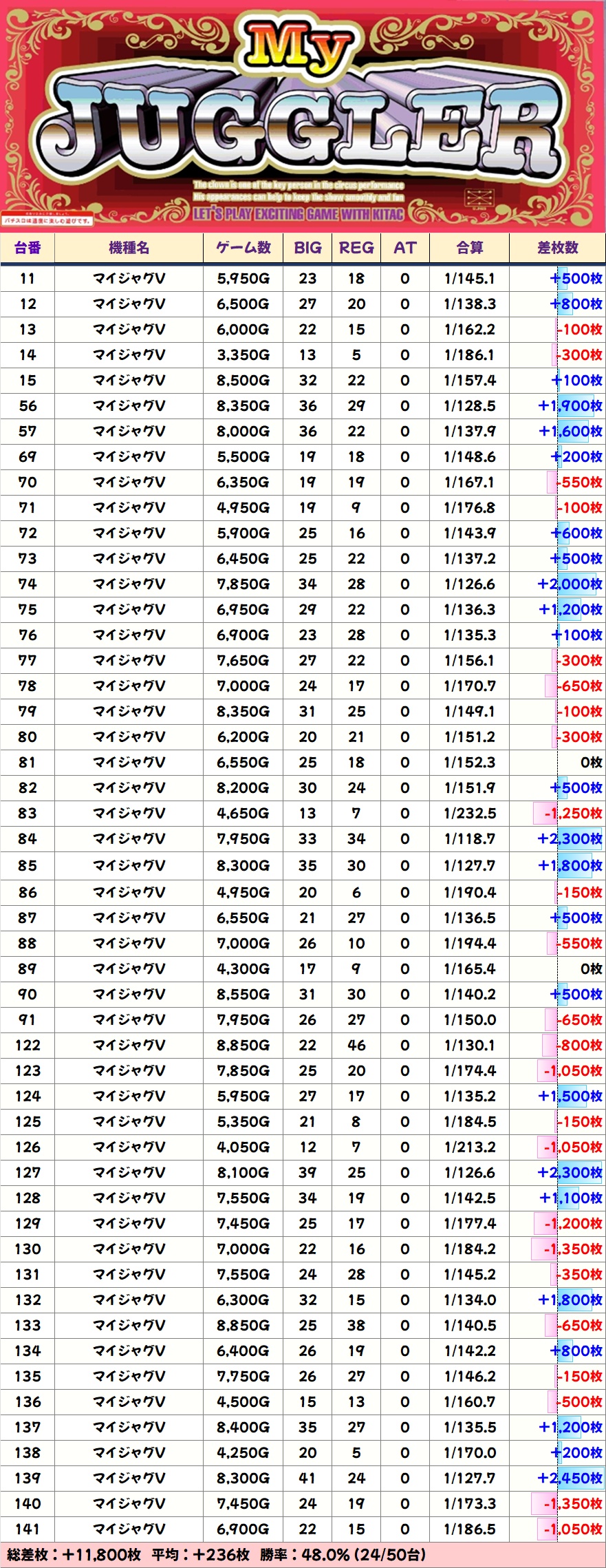Click BIG count 41 for machine 139
This screenshot has width=606, height=1568.
(x=307, y=1478)
